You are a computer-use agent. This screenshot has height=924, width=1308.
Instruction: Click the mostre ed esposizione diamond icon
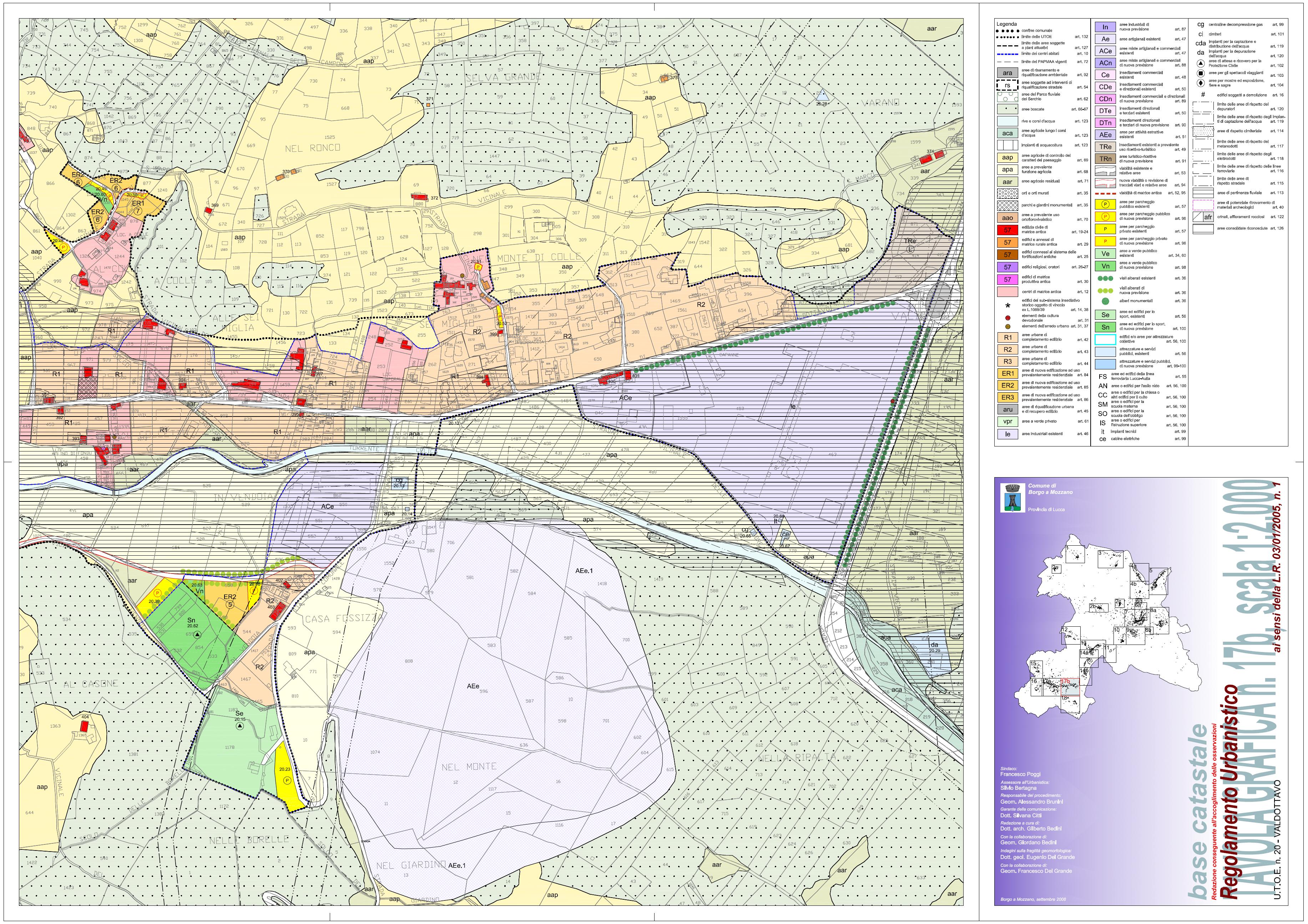point(1200,83)
